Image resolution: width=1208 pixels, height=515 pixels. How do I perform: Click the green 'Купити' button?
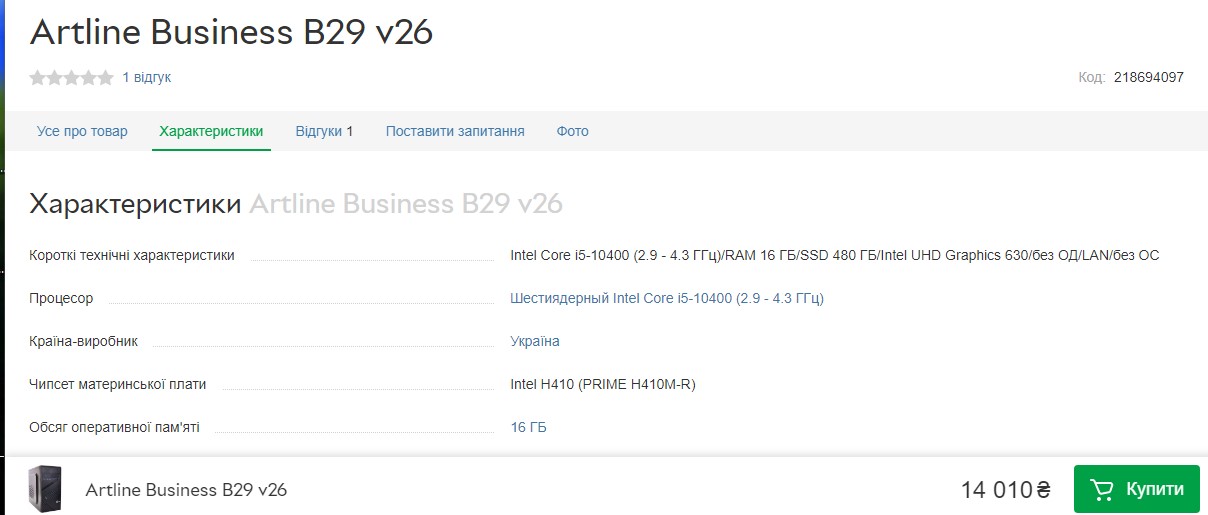1136,489
